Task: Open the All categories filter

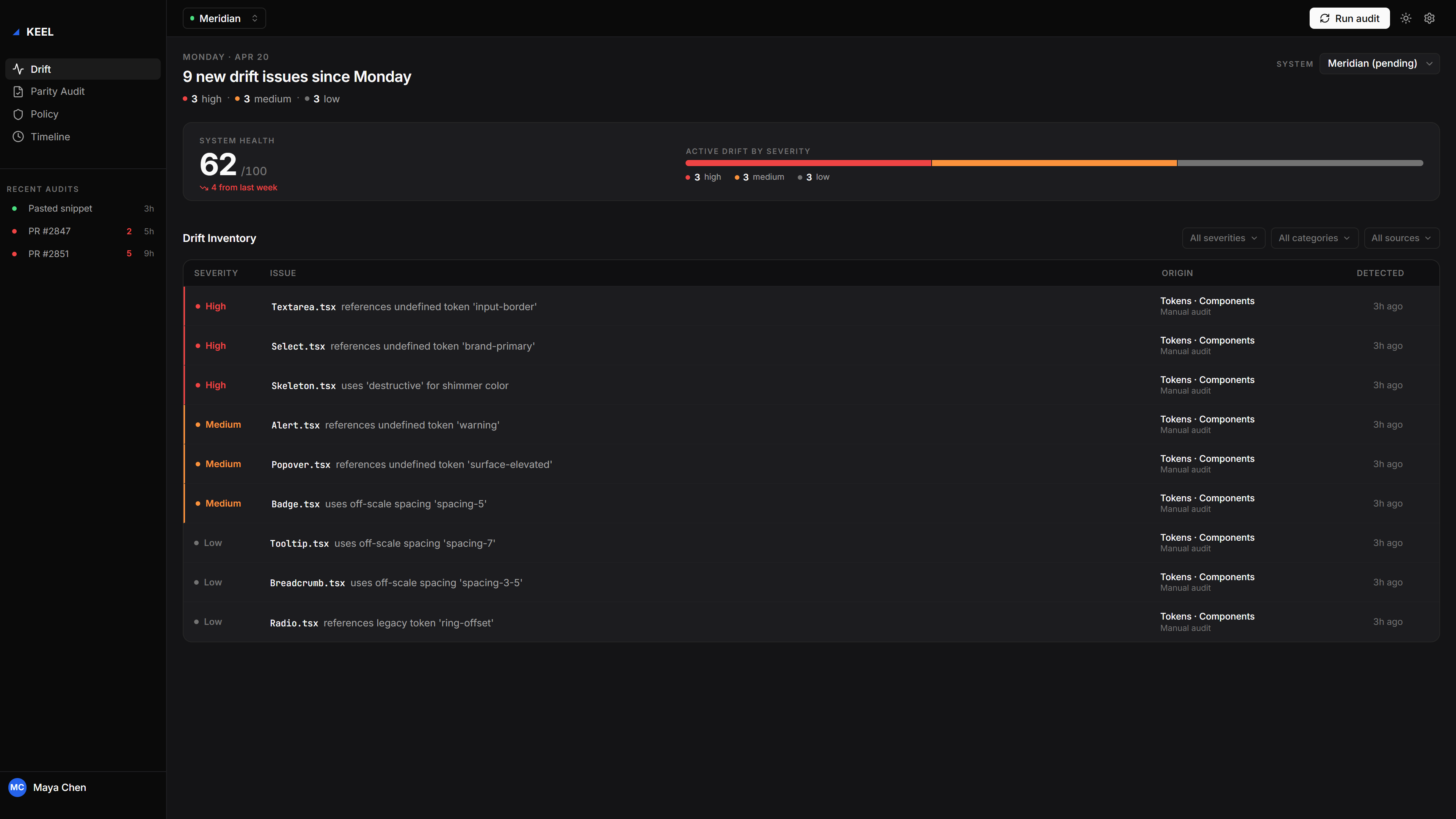Action: tap(1314, 238)
